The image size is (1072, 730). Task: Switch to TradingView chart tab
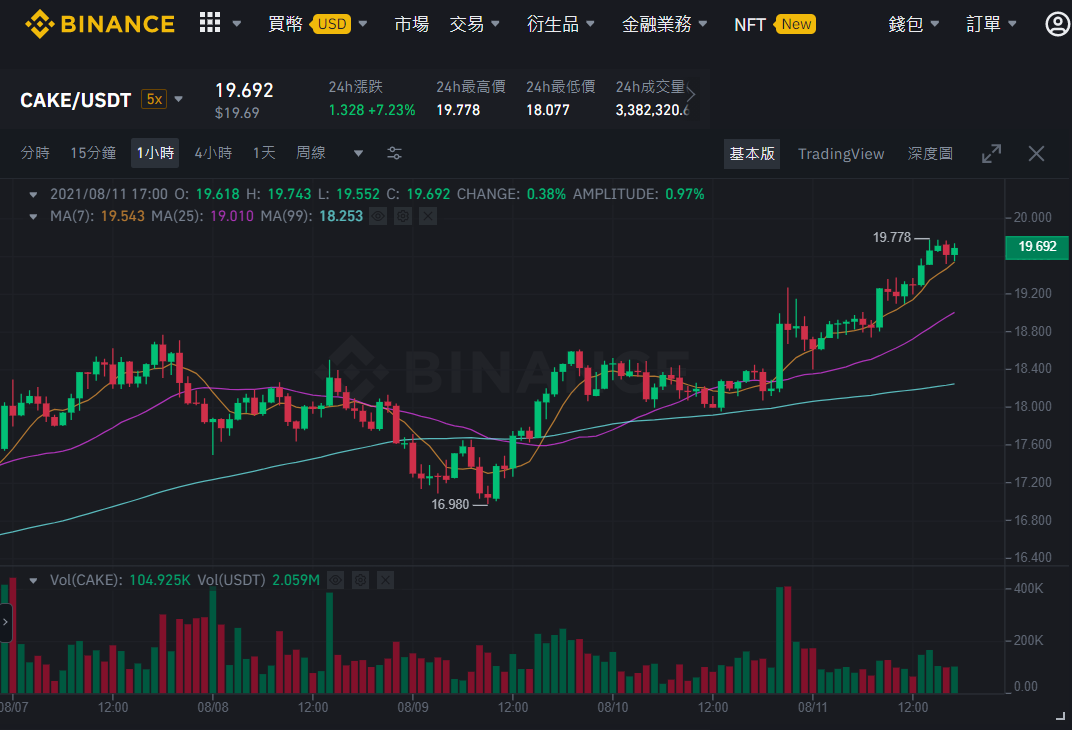841,154
